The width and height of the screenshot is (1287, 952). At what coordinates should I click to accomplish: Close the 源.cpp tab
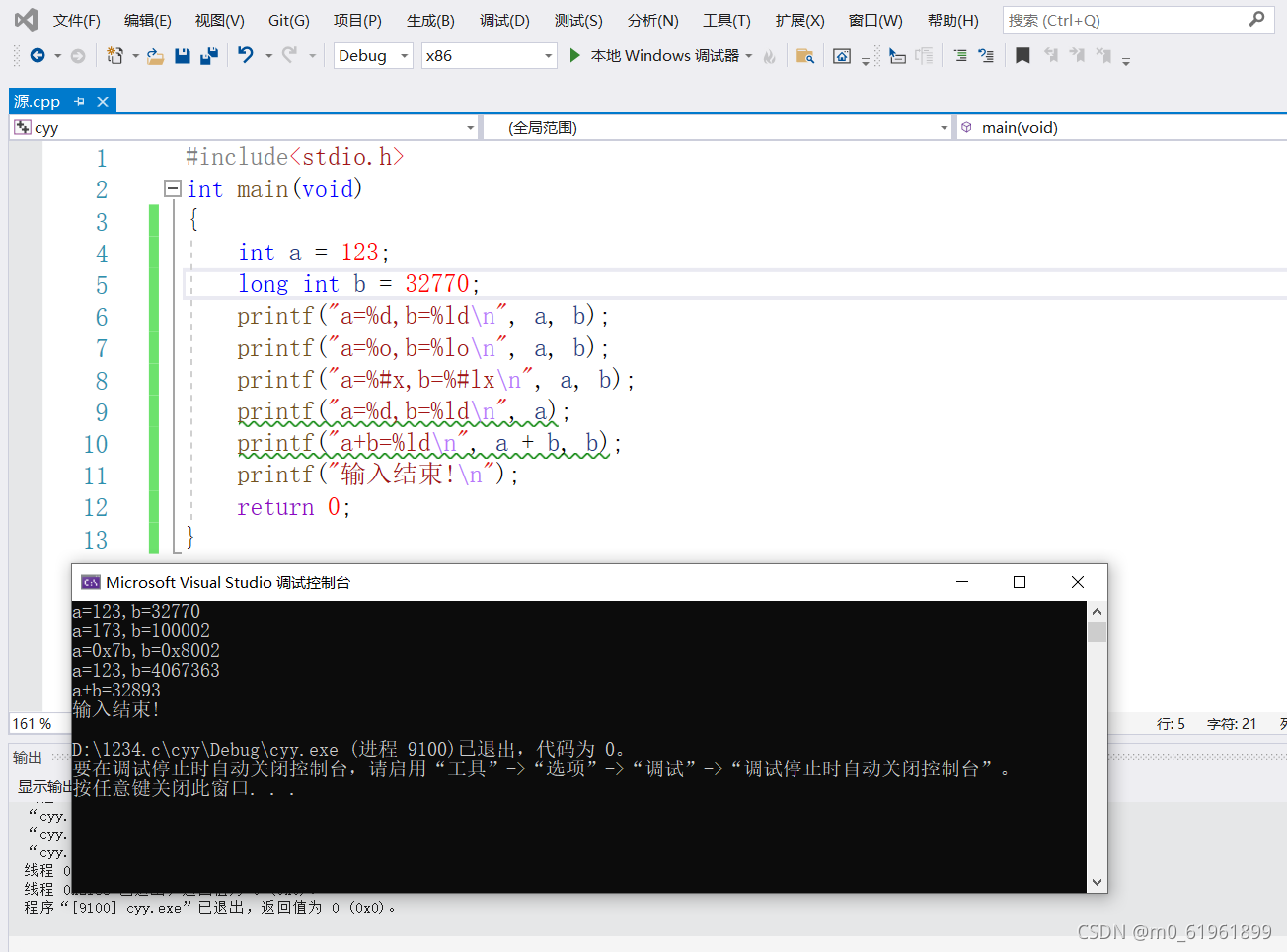[102, 101]
